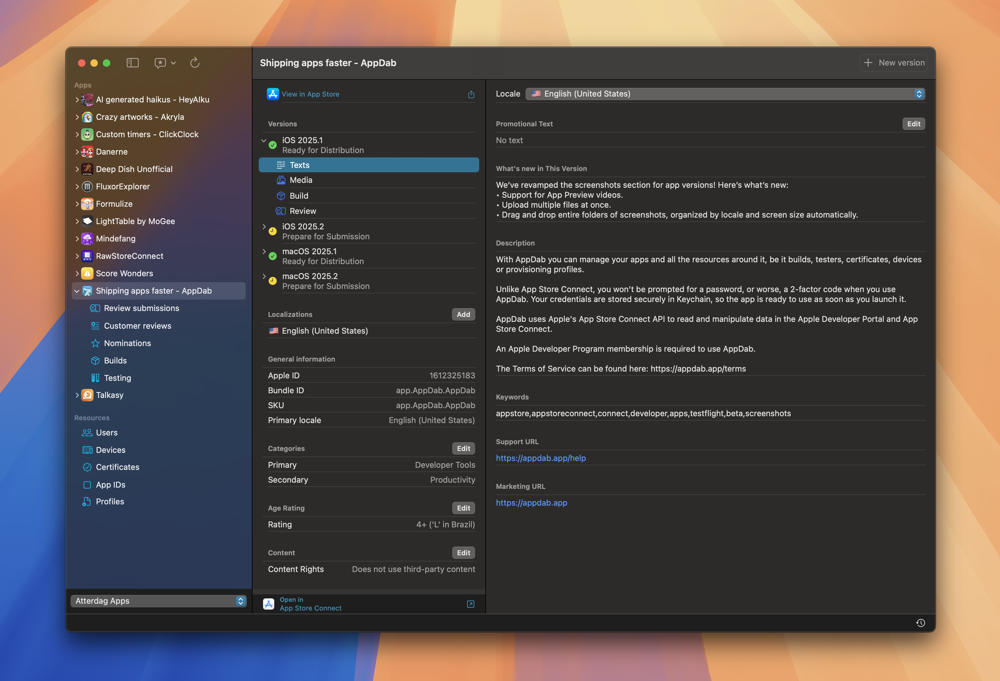Click the New version button
The height and width of the screenshot is (681, 1000).
[x=893, y=62]
